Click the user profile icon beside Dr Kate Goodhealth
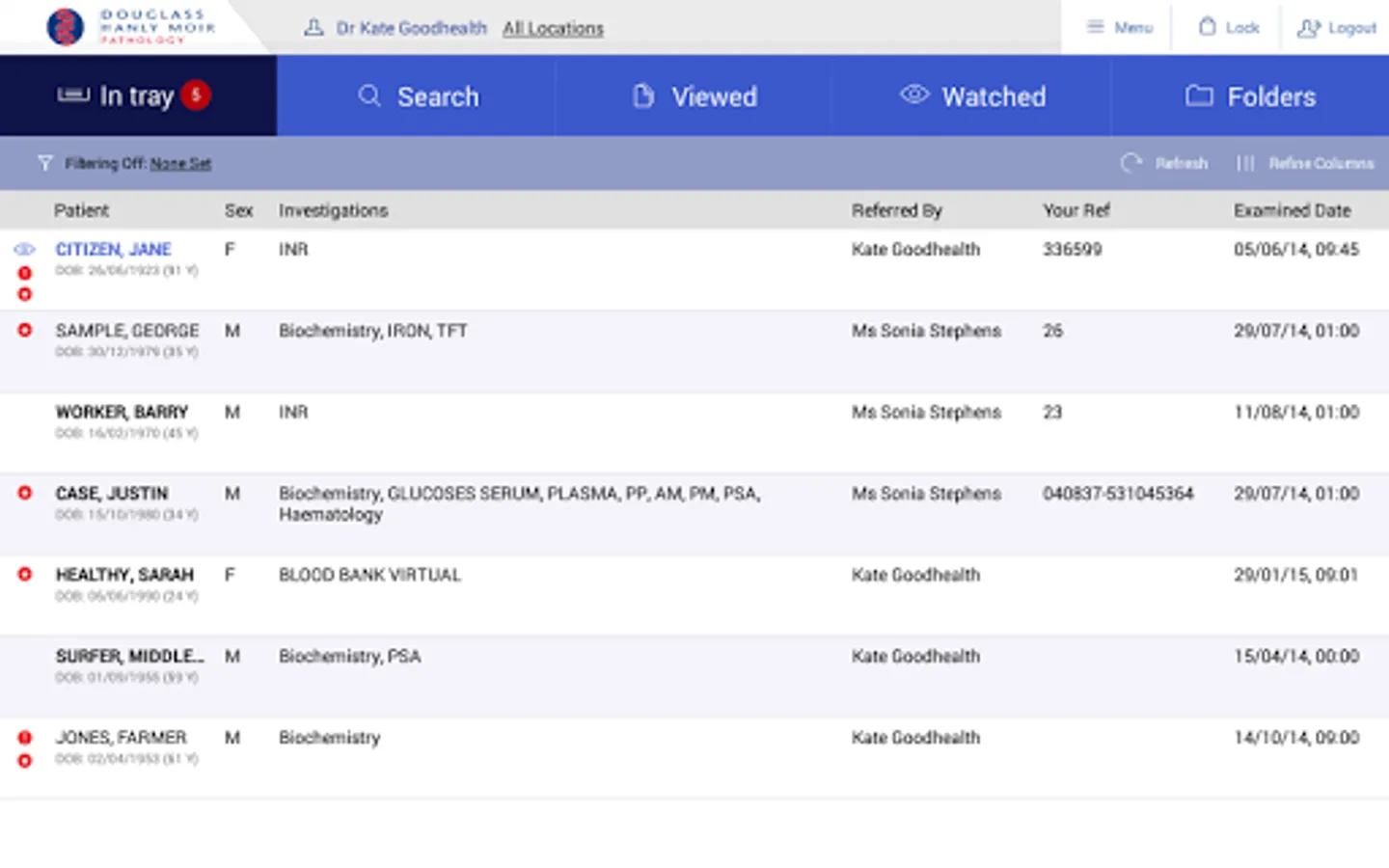 (313, 28)
